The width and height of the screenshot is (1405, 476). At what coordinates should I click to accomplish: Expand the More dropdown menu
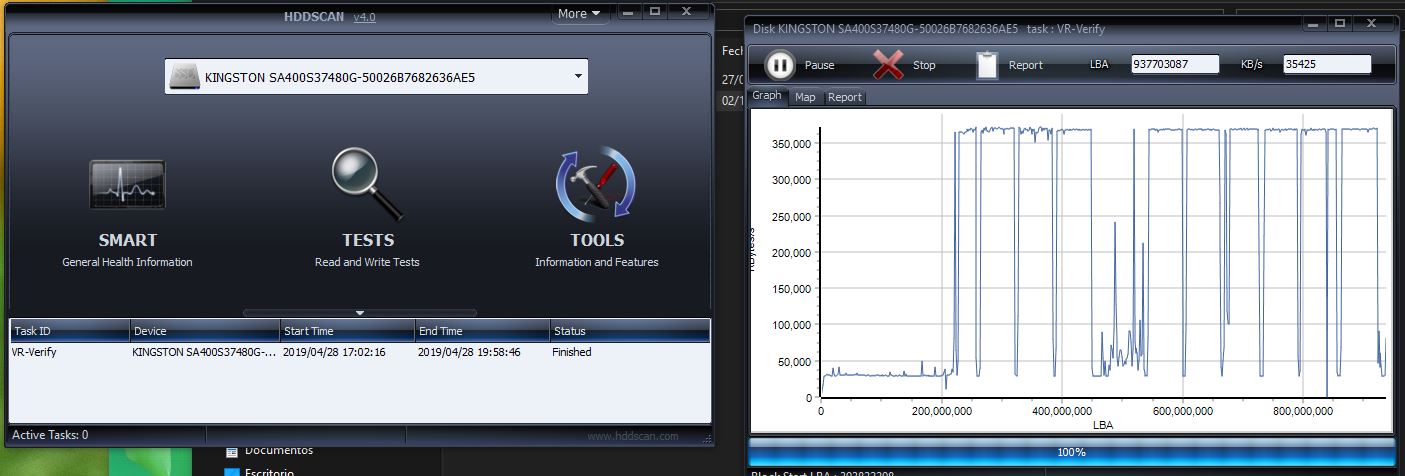pos(579,14)
